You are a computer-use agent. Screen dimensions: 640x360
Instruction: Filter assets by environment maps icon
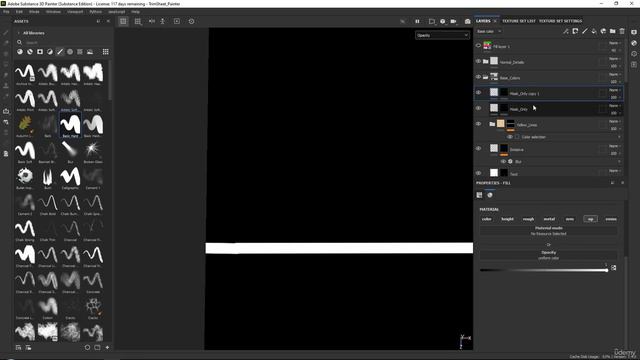coord(90,52)
